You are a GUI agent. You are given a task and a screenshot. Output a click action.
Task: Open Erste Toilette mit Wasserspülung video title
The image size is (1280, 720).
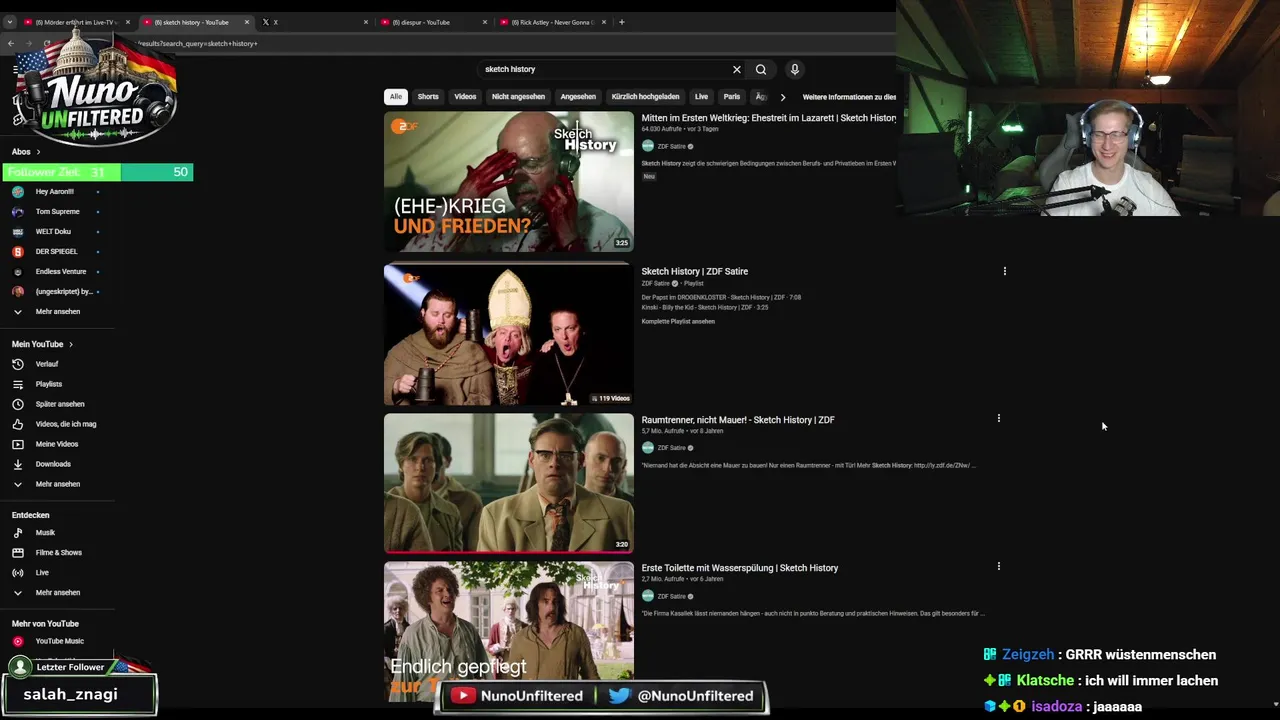pyautogui.click(x=740, y=568)
